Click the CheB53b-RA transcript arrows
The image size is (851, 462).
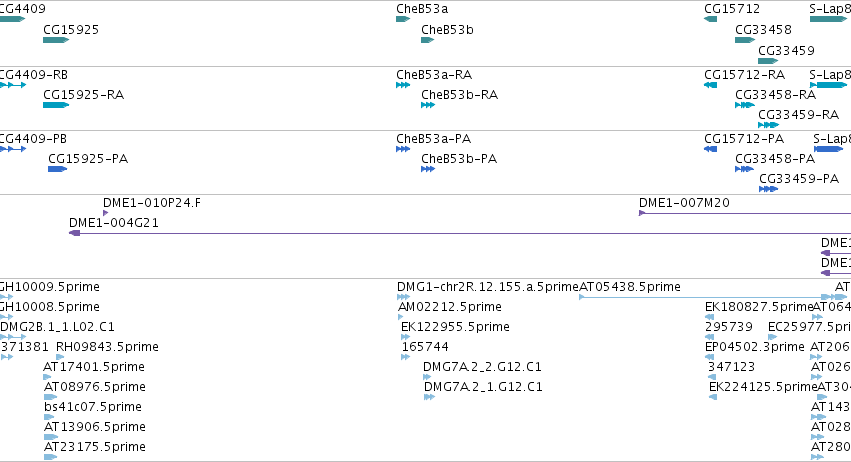428,105
